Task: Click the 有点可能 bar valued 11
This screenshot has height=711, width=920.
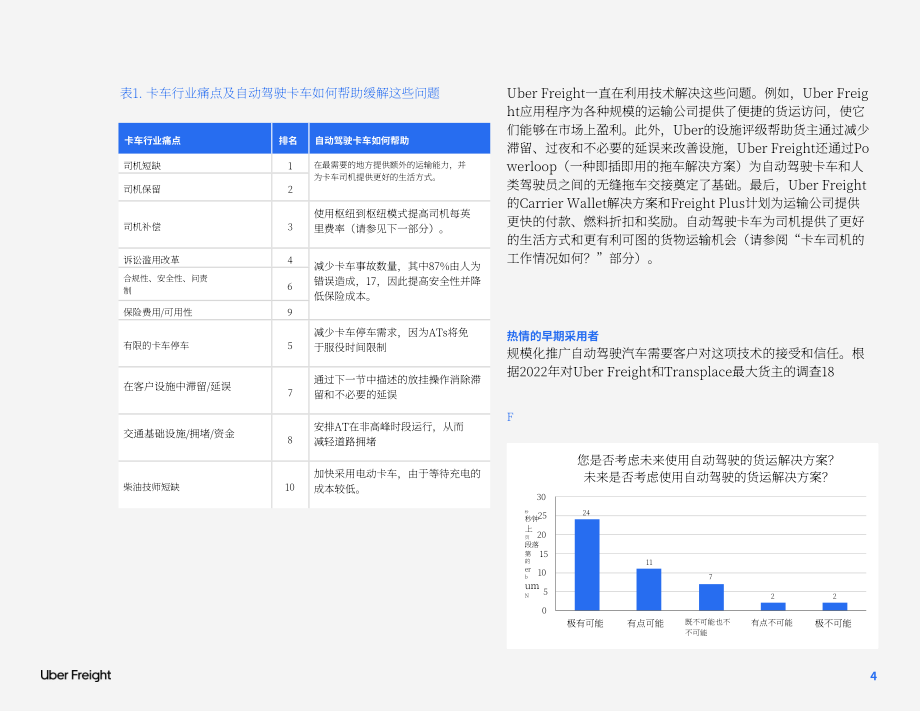Action: pyautogui.click(x=649, y=589)
